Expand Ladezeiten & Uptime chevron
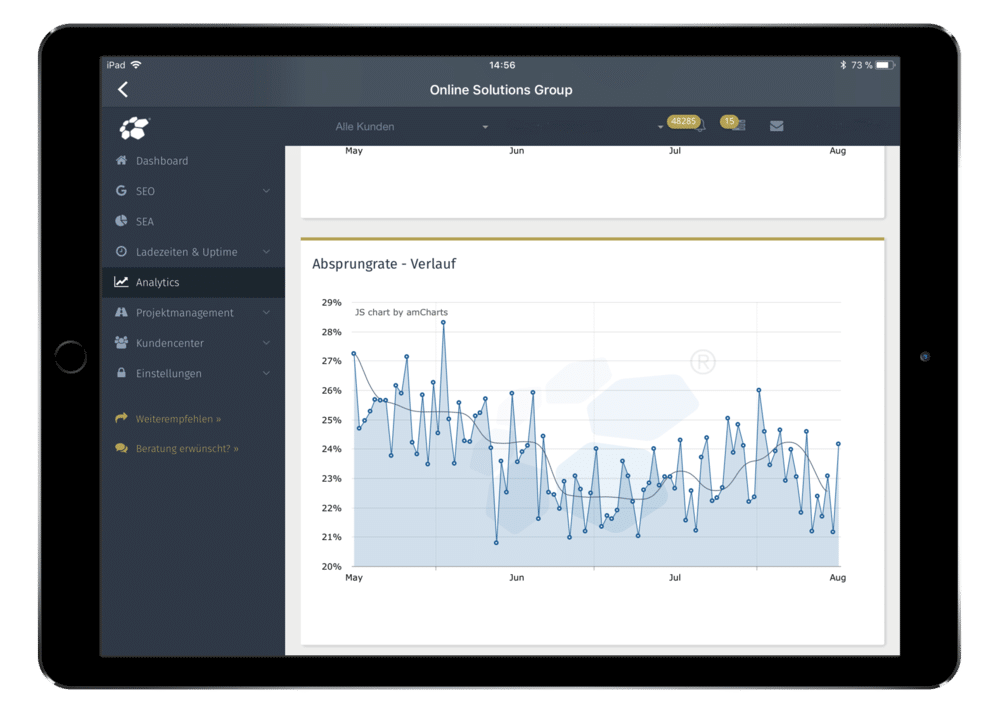The height and width of the screenshot is (713, 1000). point(266,252)
